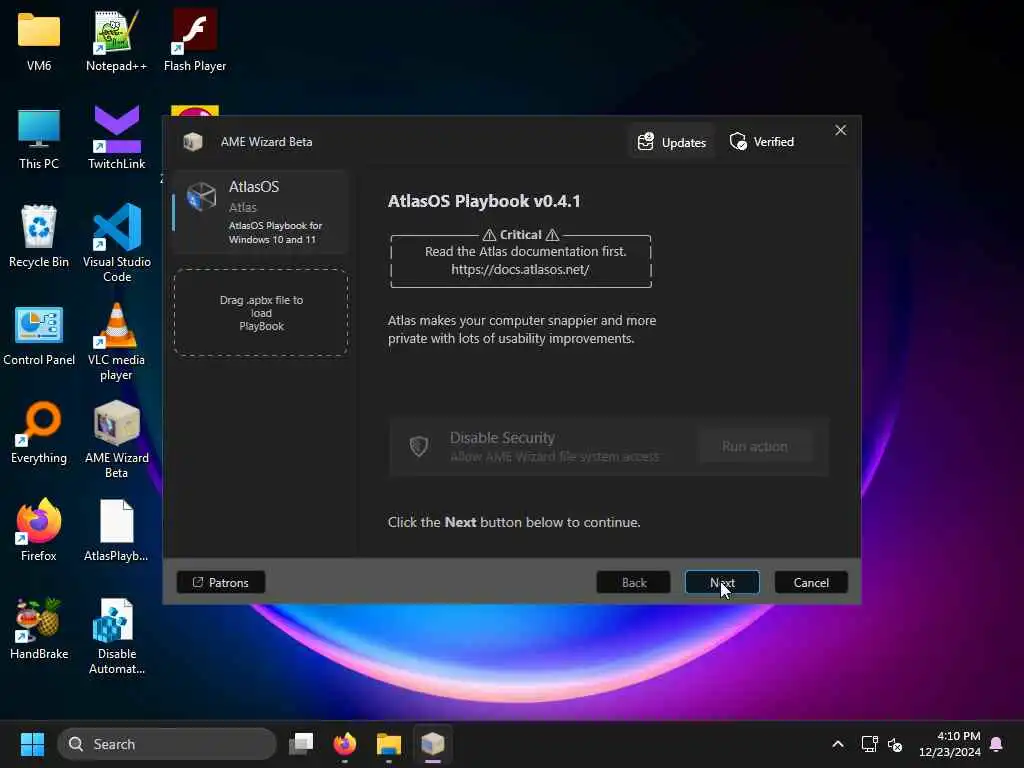This screenshot has height=768, width=1024.
Task: Click the muted volume tray icon
Action: [895, 744]
